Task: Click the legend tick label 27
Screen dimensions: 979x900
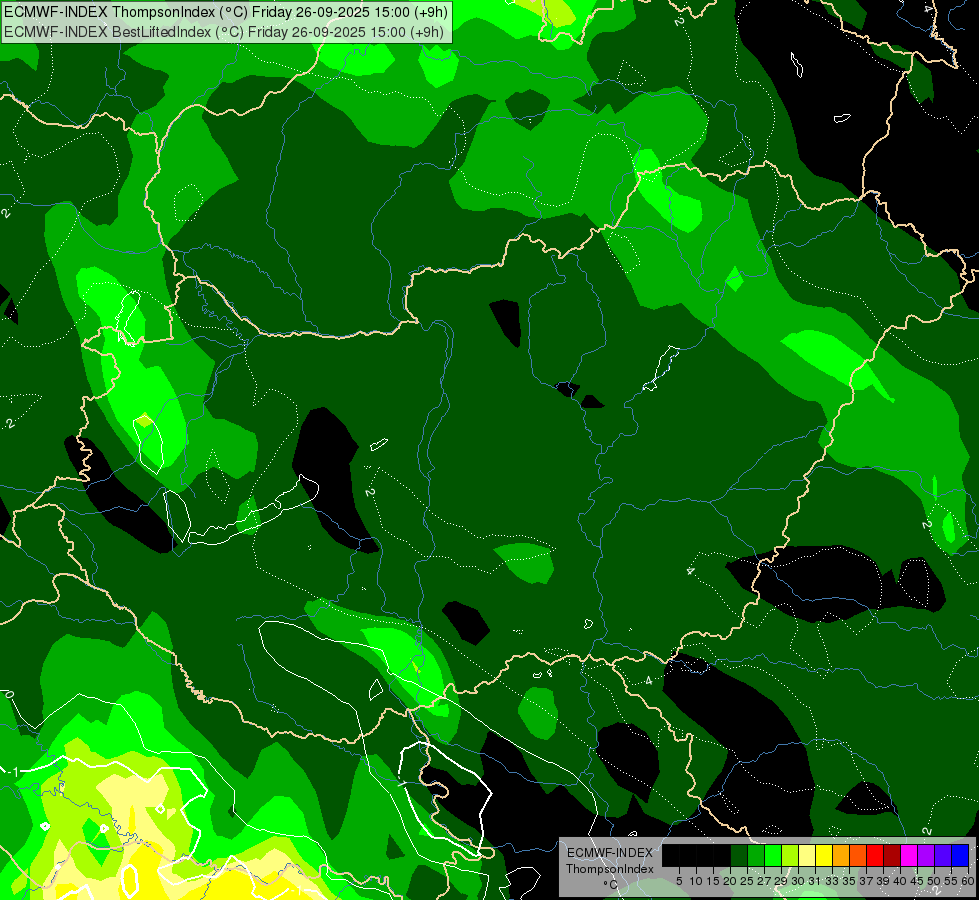Action: click(764, 881)
